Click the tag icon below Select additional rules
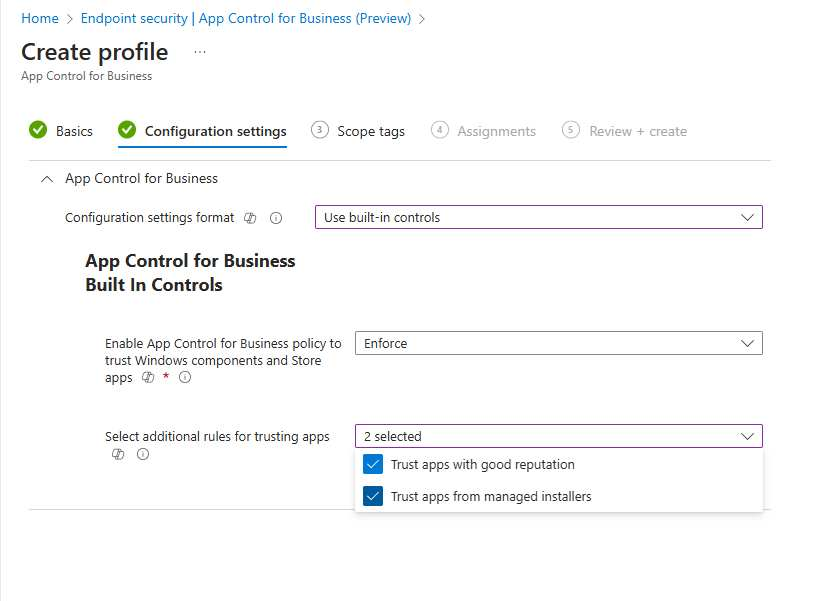This screenshot has width=835, height=601. 118,454
